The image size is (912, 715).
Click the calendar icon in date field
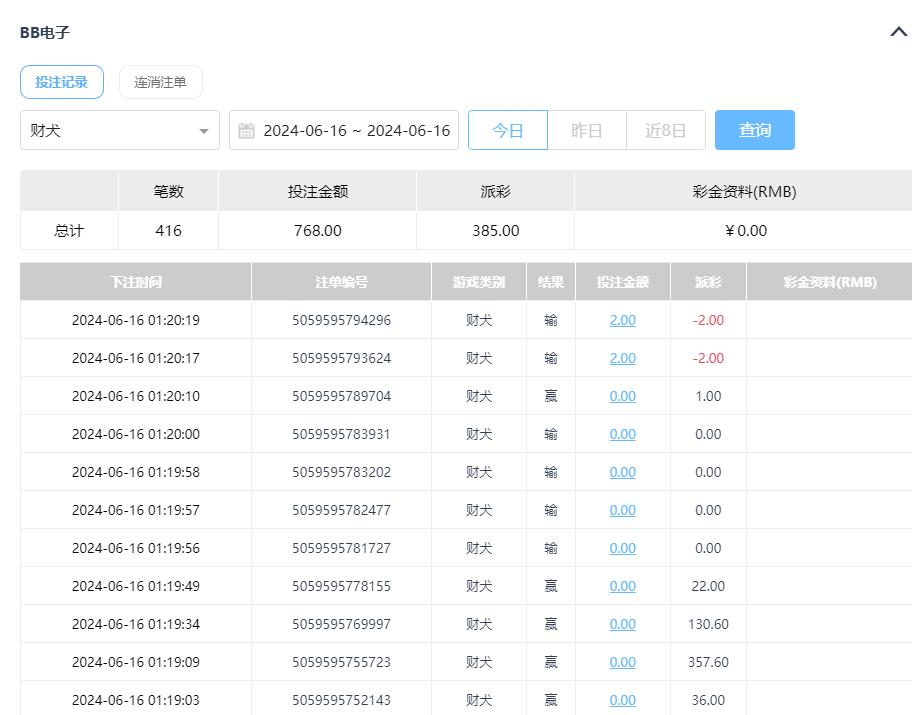[246, 131]
